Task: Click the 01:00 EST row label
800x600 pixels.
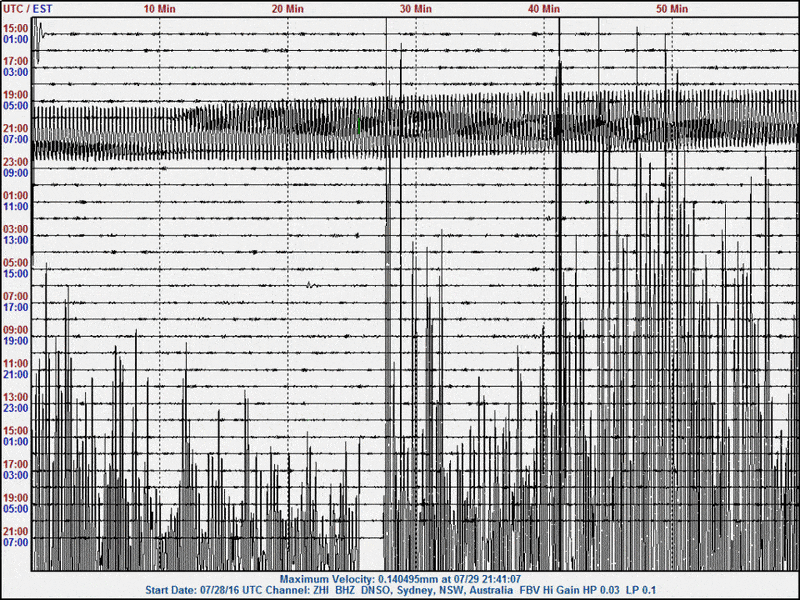Action: [x=15, y=41]
